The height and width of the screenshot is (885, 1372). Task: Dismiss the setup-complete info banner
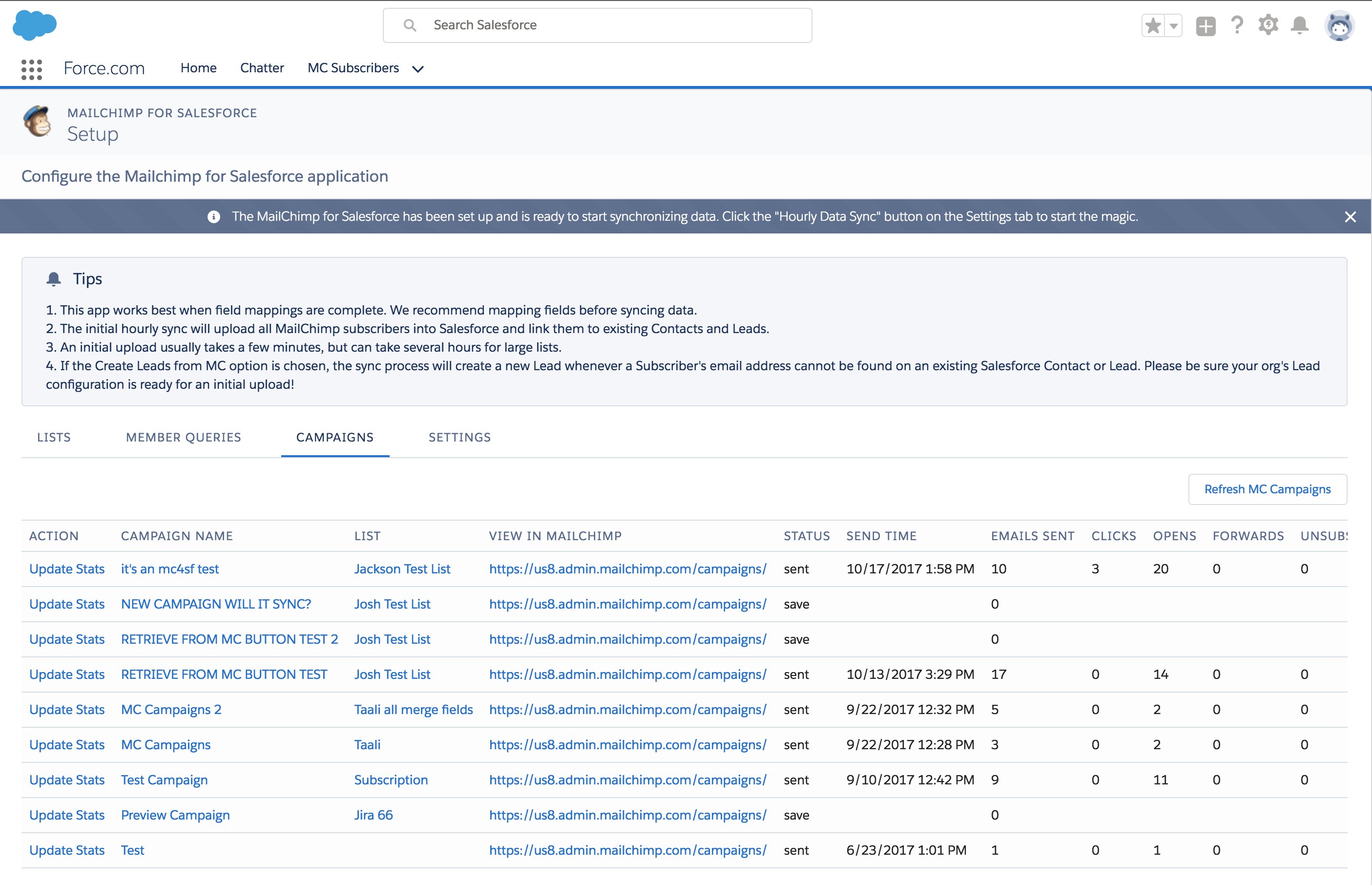1350,217
